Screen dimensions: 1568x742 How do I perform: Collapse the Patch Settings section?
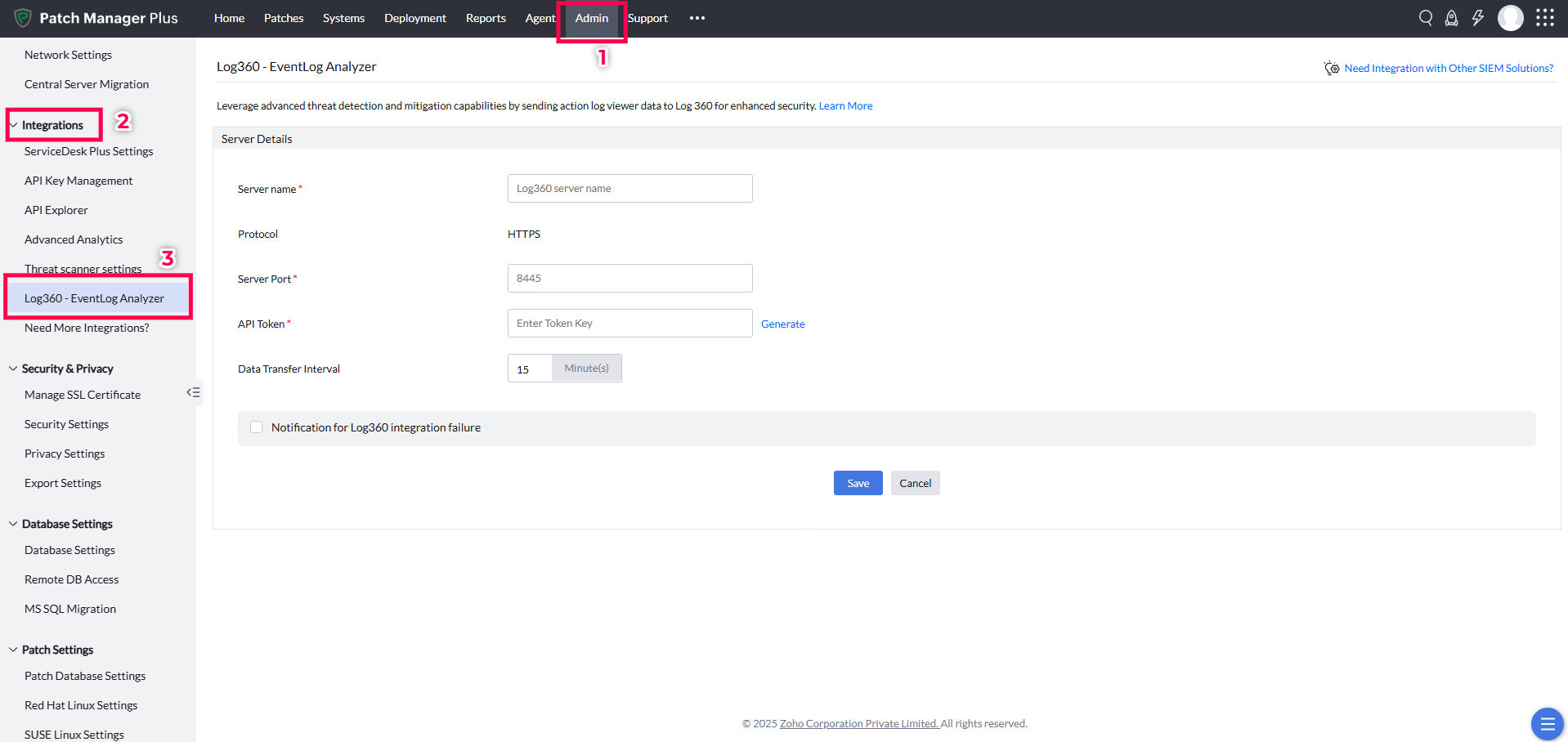[13, 650]
